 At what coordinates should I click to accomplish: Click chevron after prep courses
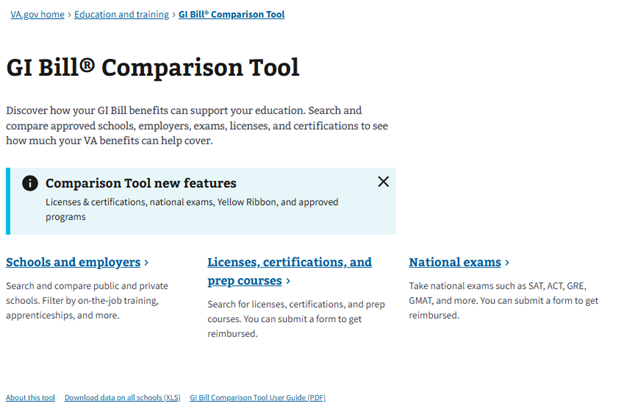tap(288, 281)
